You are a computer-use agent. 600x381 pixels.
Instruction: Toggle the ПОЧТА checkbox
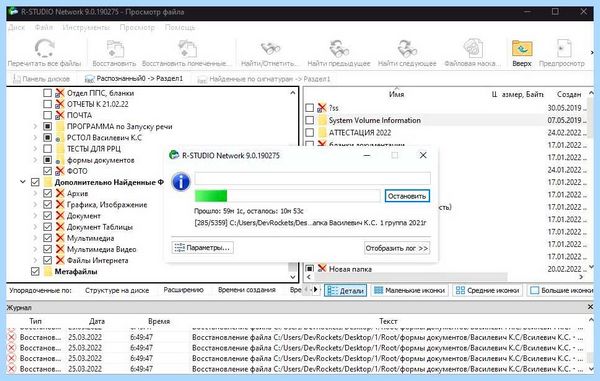(x=47, y=115)
